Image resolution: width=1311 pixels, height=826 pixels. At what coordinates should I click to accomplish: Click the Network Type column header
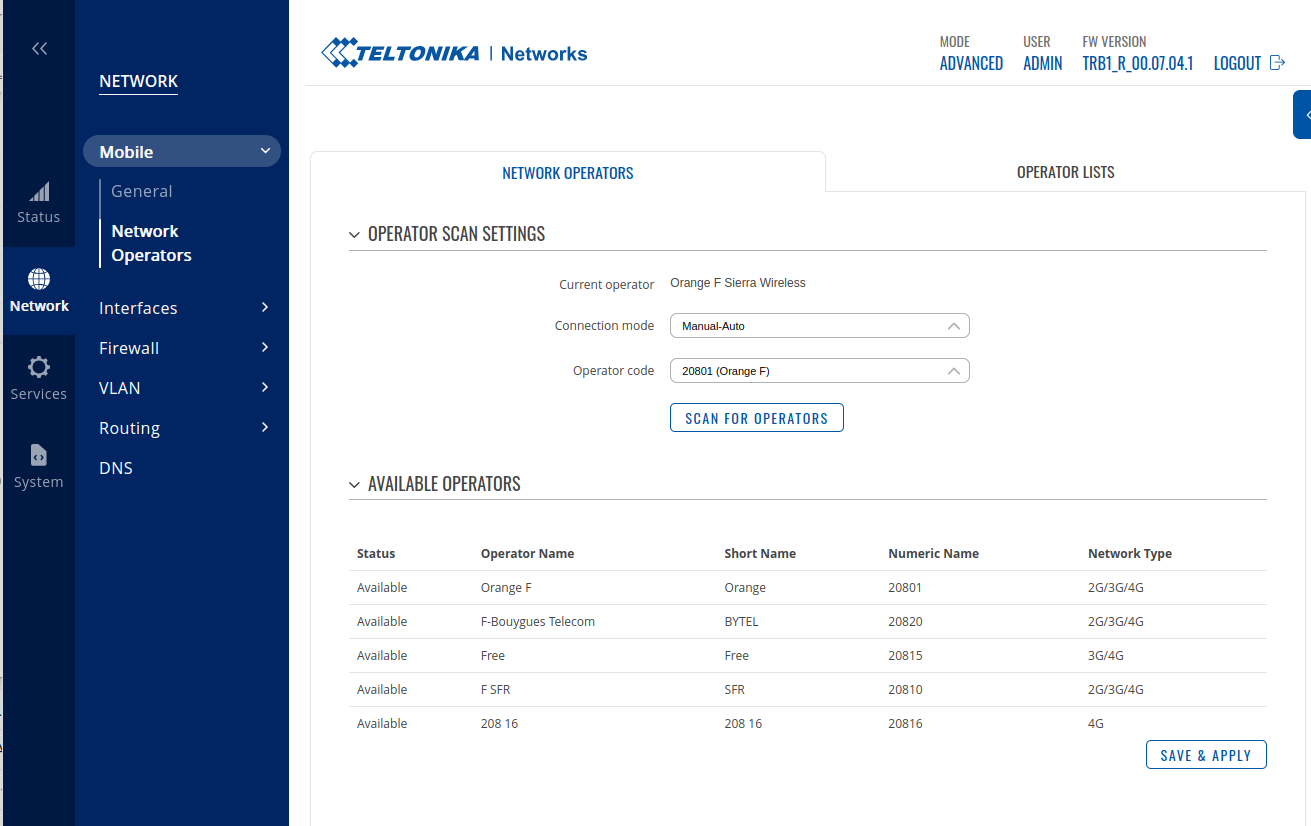click(x=1130, y=553)
